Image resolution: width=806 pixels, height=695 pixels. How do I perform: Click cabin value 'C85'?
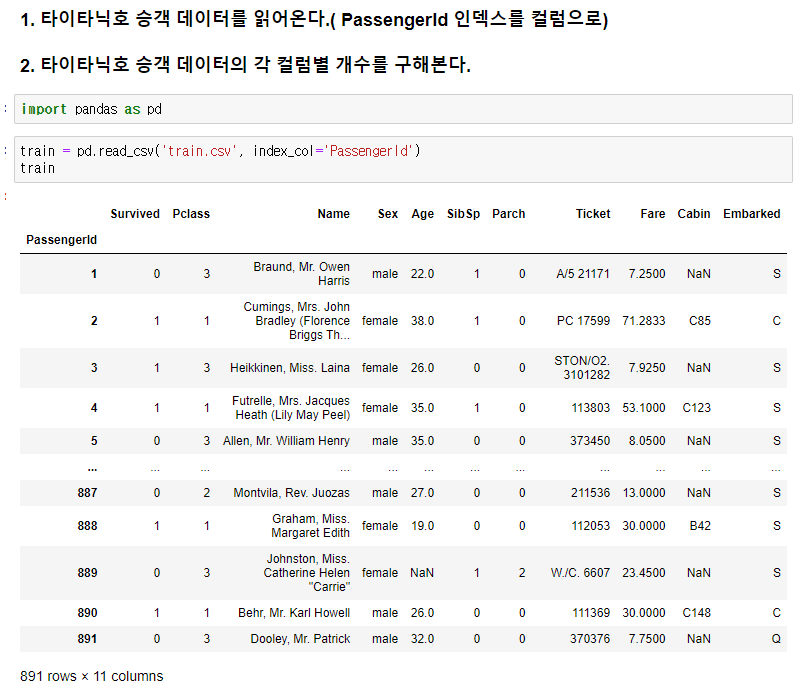[x=700, y=321]
